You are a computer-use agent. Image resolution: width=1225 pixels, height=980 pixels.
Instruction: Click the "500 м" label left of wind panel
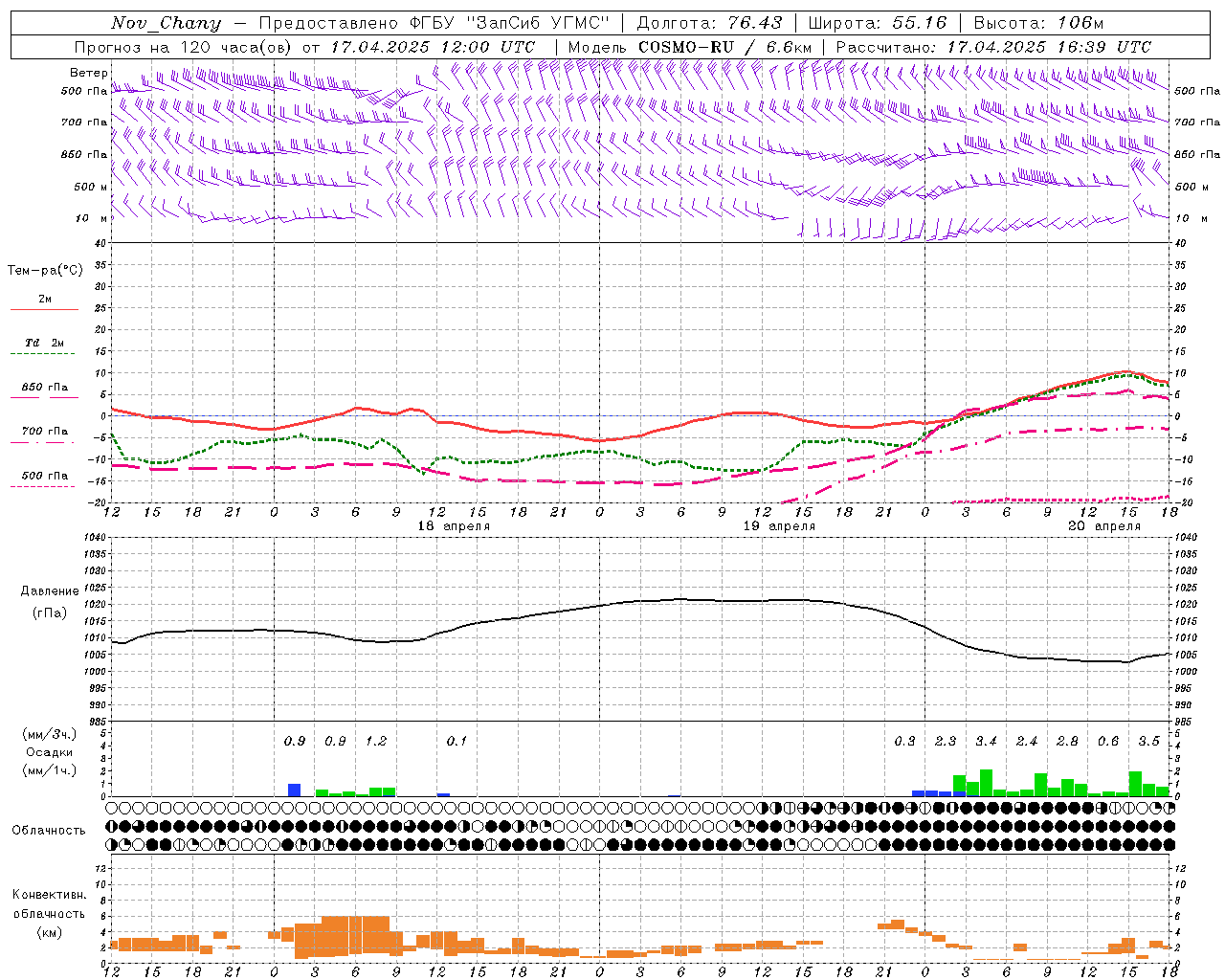pyautogui.click(x=91, y=187)
